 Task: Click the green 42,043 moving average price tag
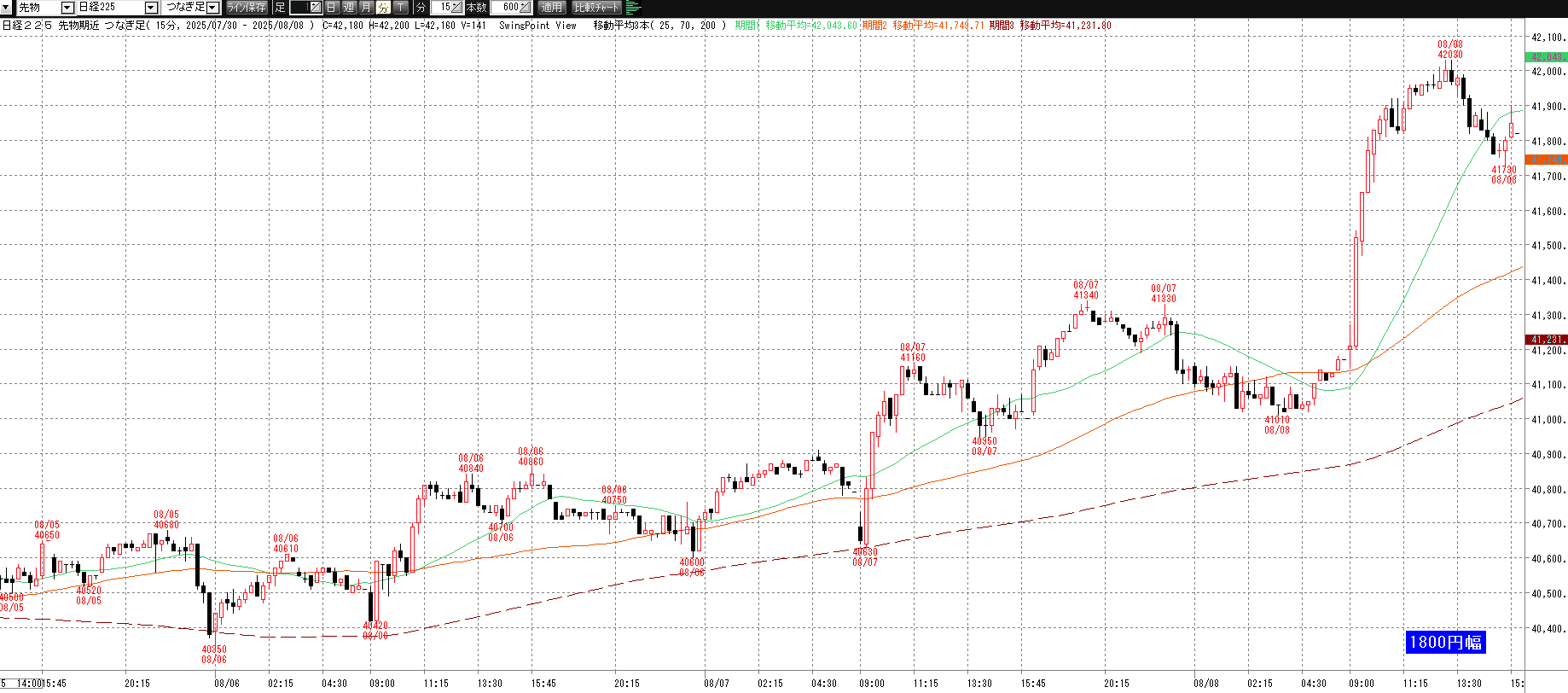1545,57
